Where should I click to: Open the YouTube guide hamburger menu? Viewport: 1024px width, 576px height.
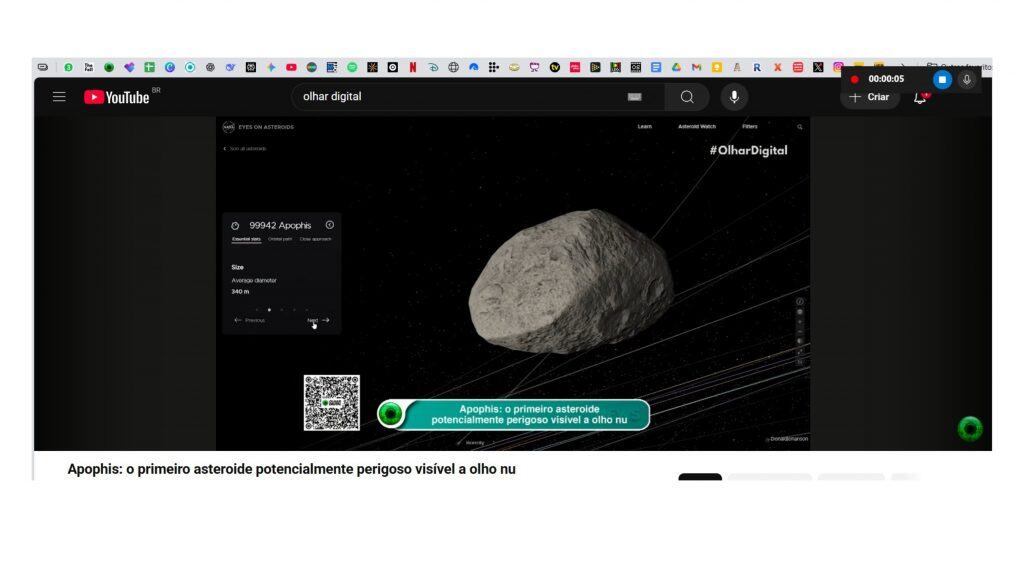(59, 97)
